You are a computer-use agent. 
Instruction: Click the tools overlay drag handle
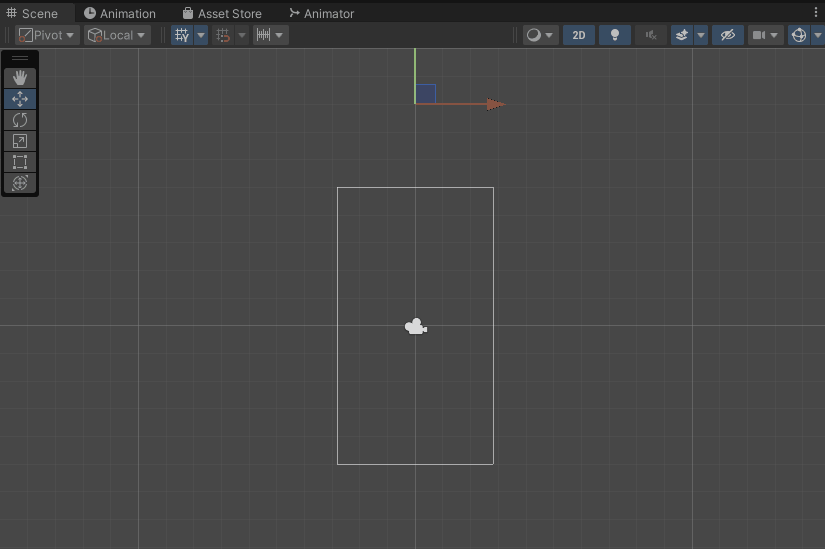click(20, 58)
